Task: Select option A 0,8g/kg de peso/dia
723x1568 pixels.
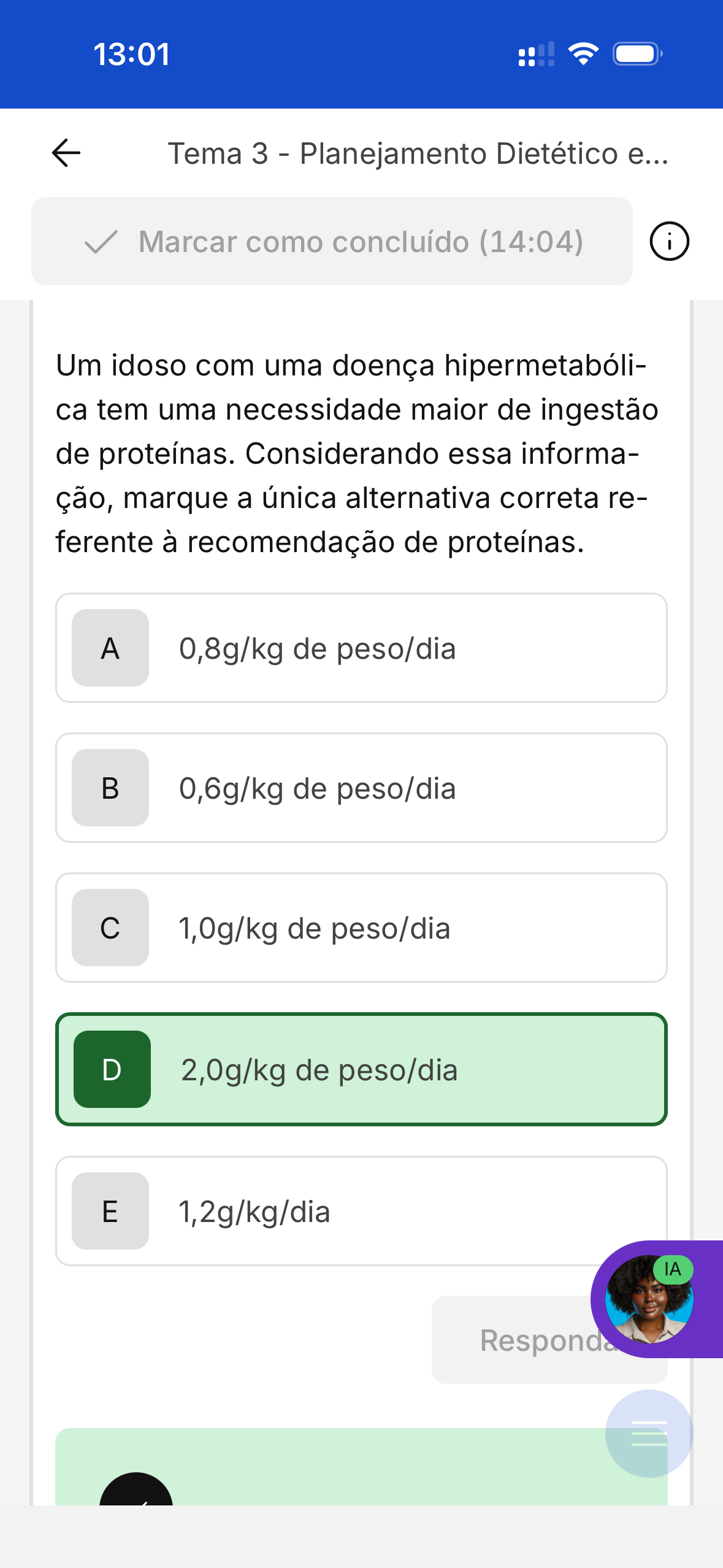Action: tap(361, 648)
